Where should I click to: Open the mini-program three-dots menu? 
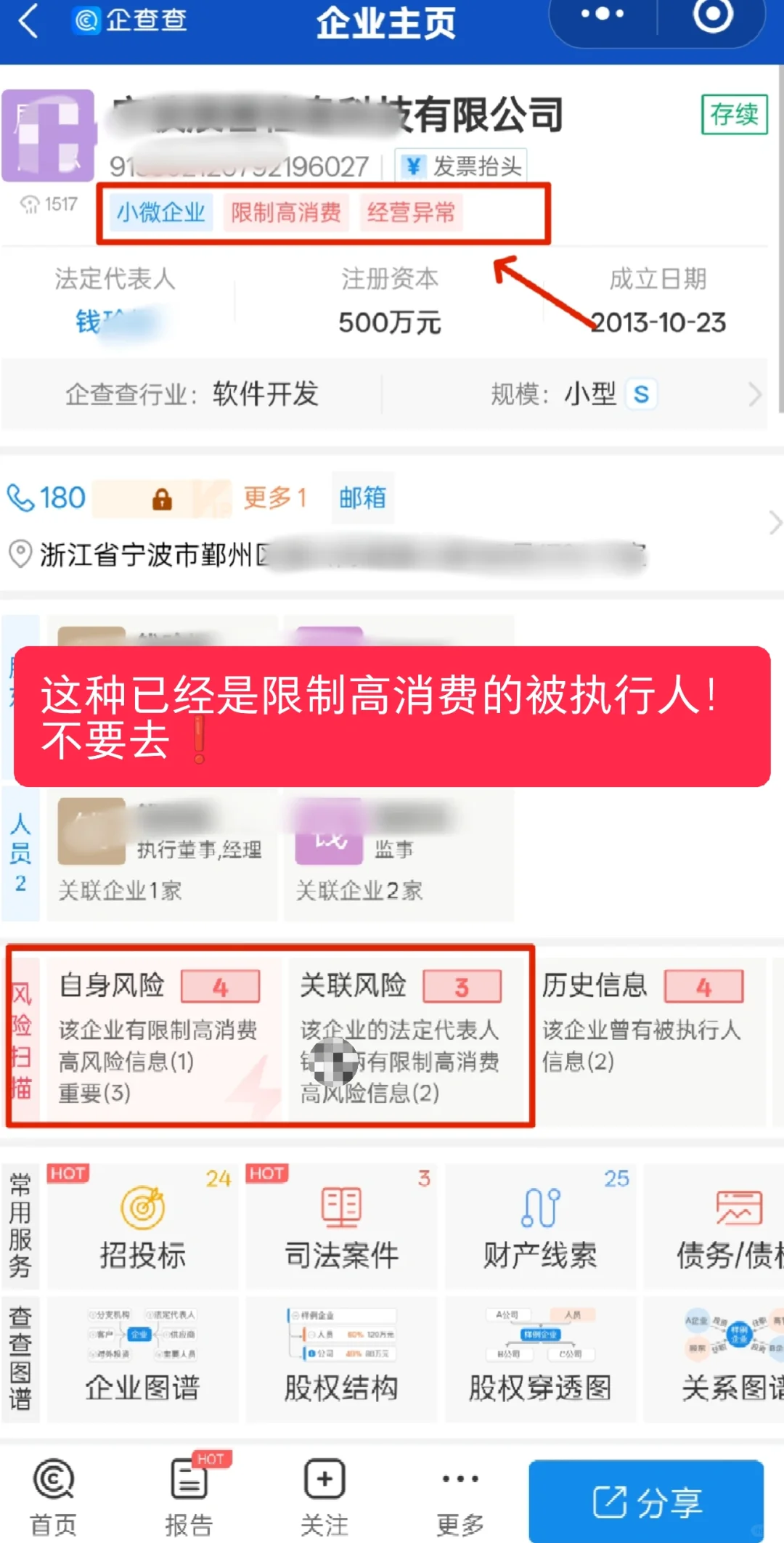[x=603, y=15]
